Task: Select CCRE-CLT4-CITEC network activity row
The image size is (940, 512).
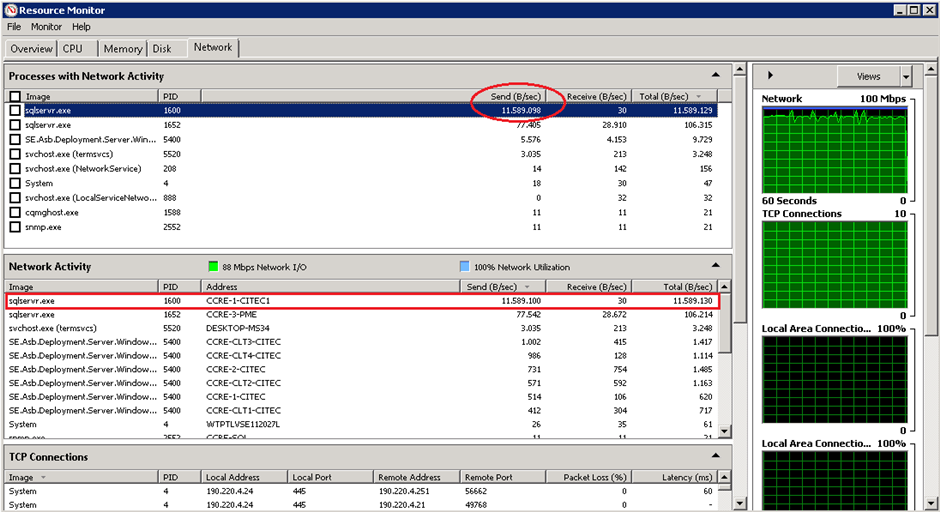Action: click(x=362, y=356)
